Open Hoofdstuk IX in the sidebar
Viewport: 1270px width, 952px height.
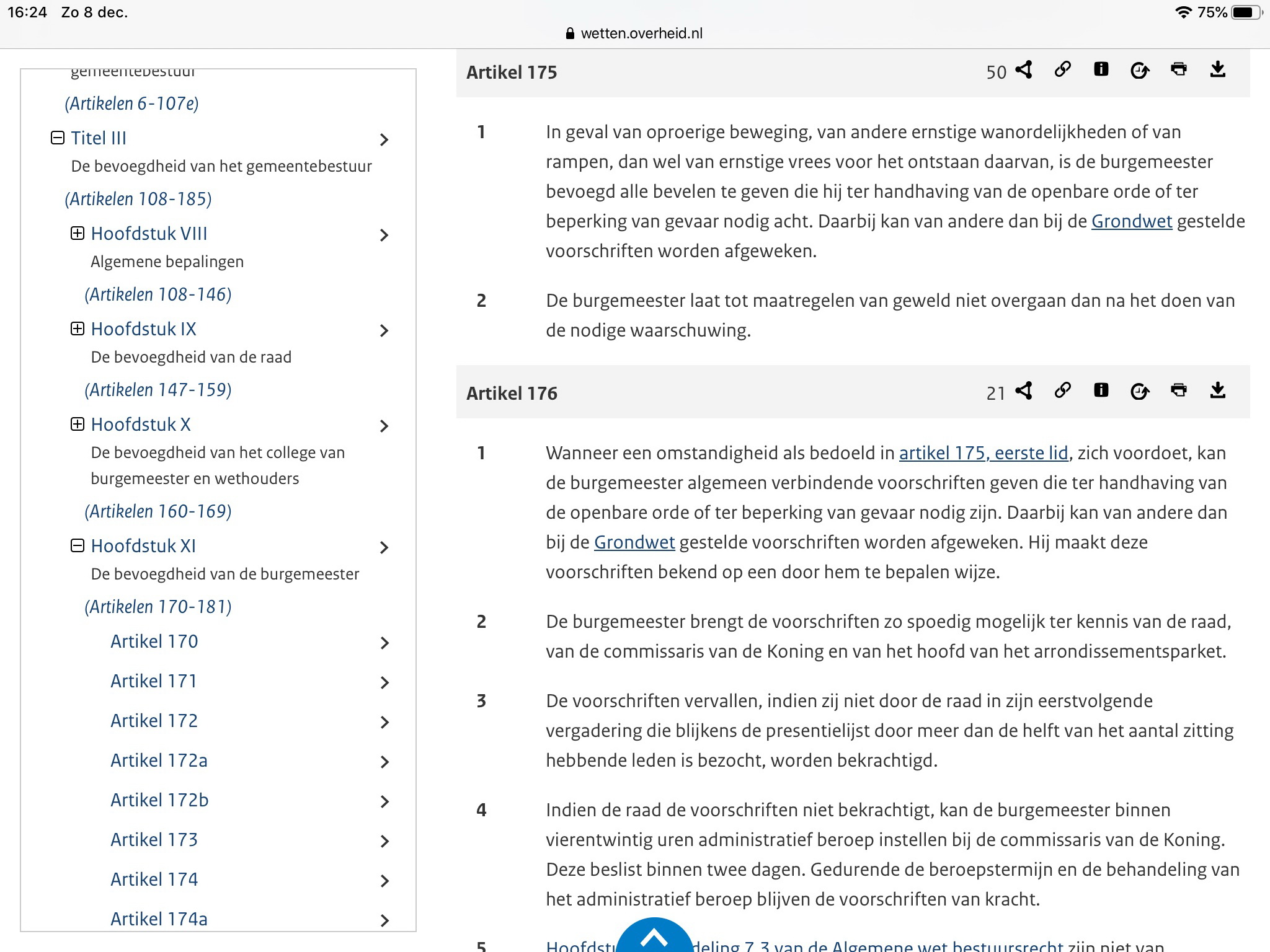click(143, 328)
